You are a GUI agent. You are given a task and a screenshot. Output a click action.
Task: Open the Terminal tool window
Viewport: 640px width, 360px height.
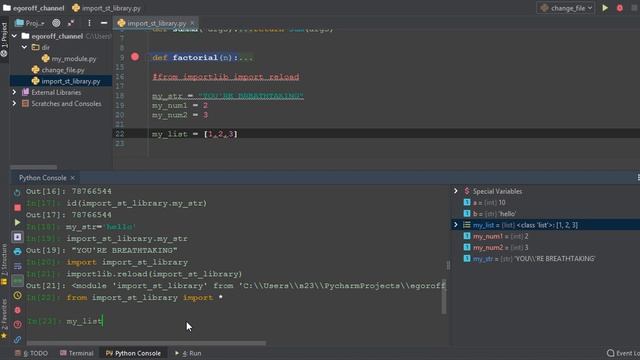(77, 353)
